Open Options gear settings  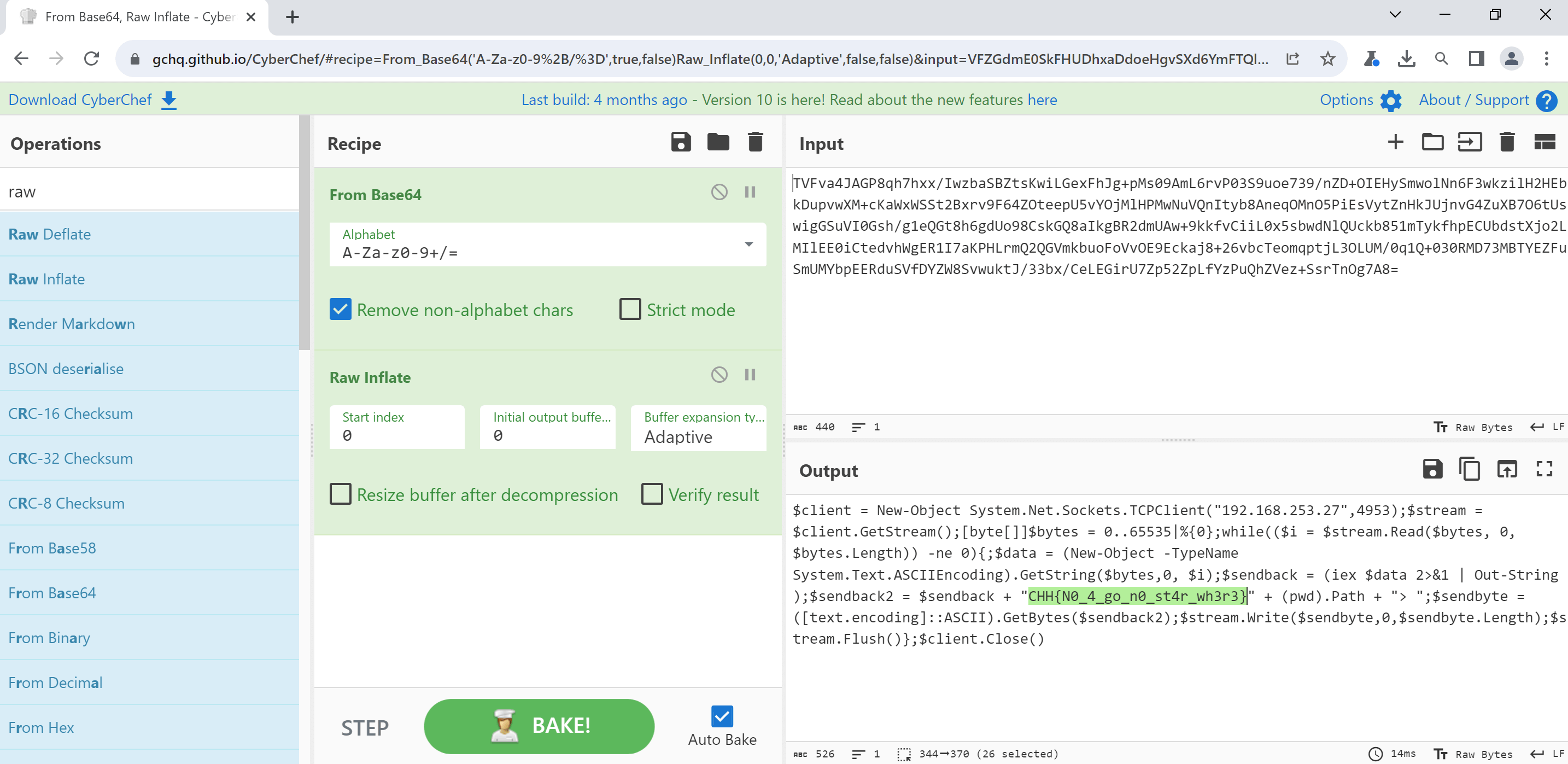coord(1390,101)
